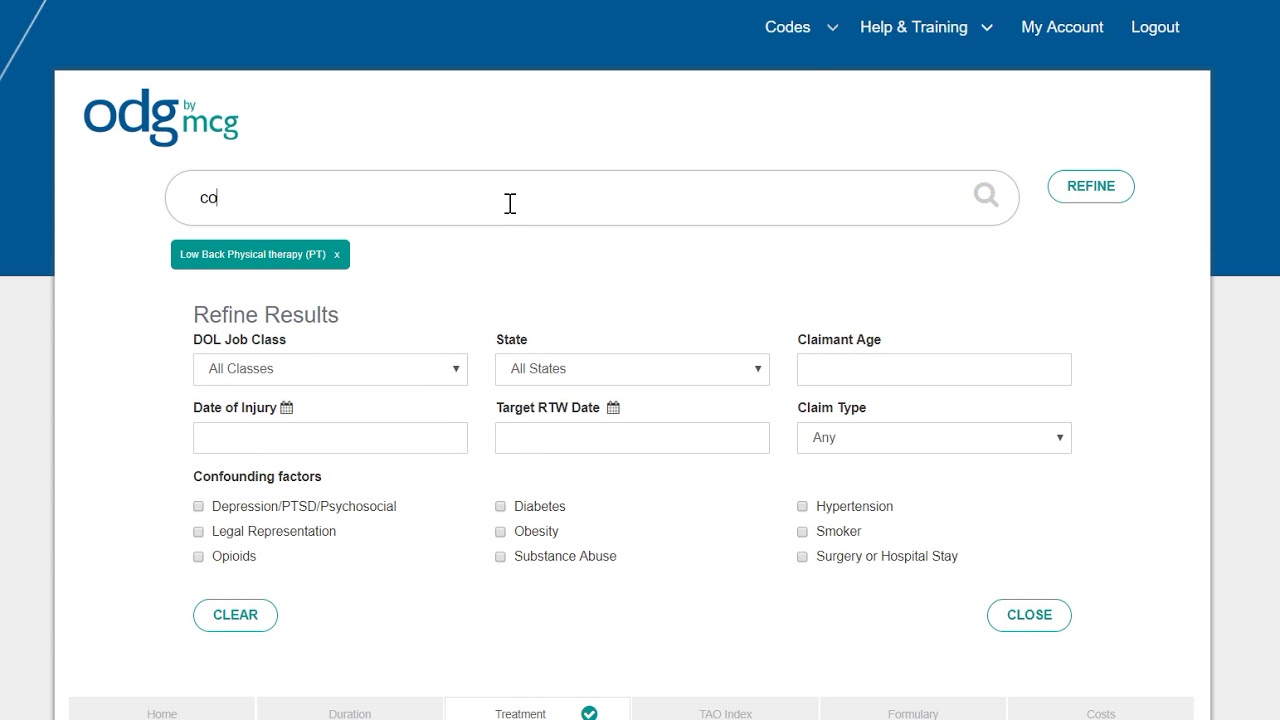The image size is (1280, 720).
Task: Open the Date of Injury calendar icon
Action: click(x=287, y=408)
